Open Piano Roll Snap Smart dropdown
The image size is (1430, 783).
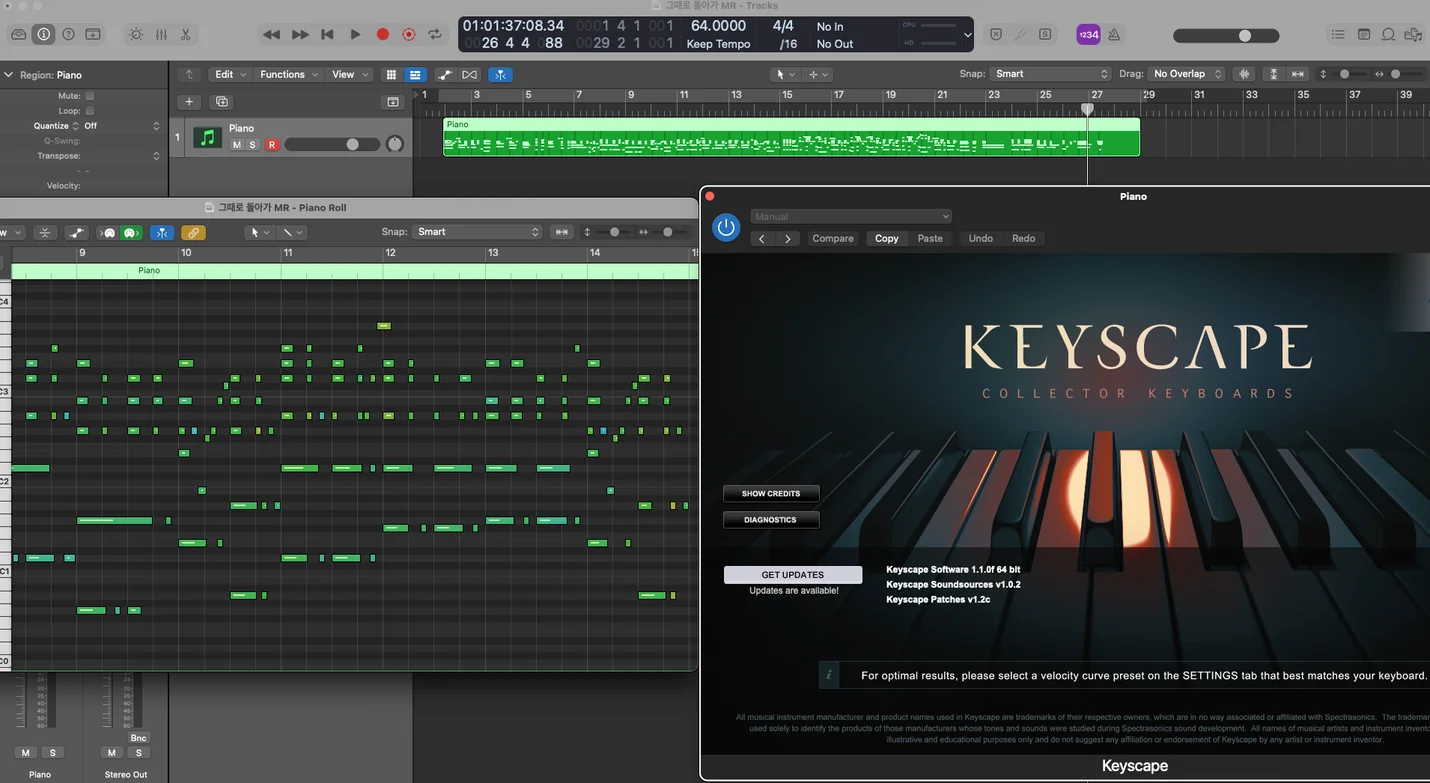click(x=477, y=232)
